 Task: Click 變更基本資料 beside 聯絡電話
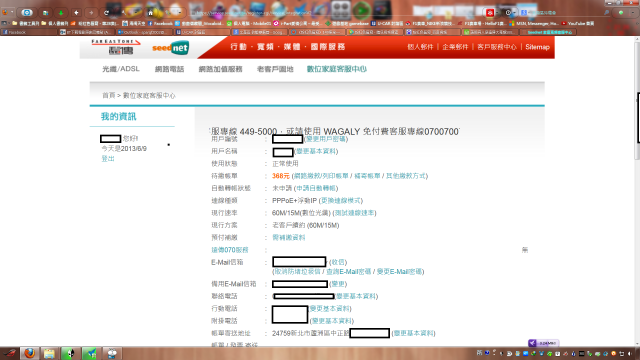356,296
